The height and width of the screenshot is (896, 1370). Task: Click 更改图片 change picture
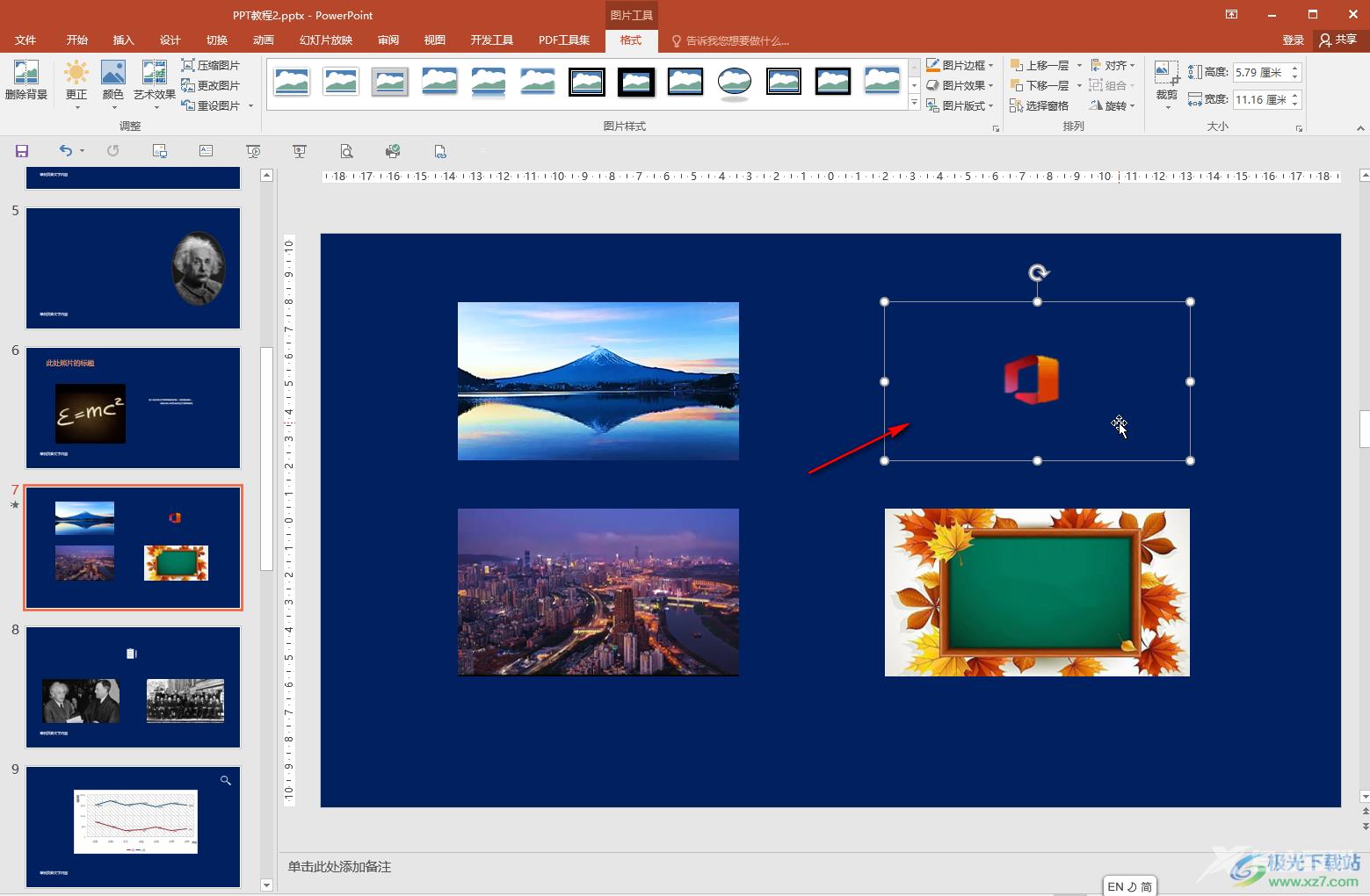(211, 85)
